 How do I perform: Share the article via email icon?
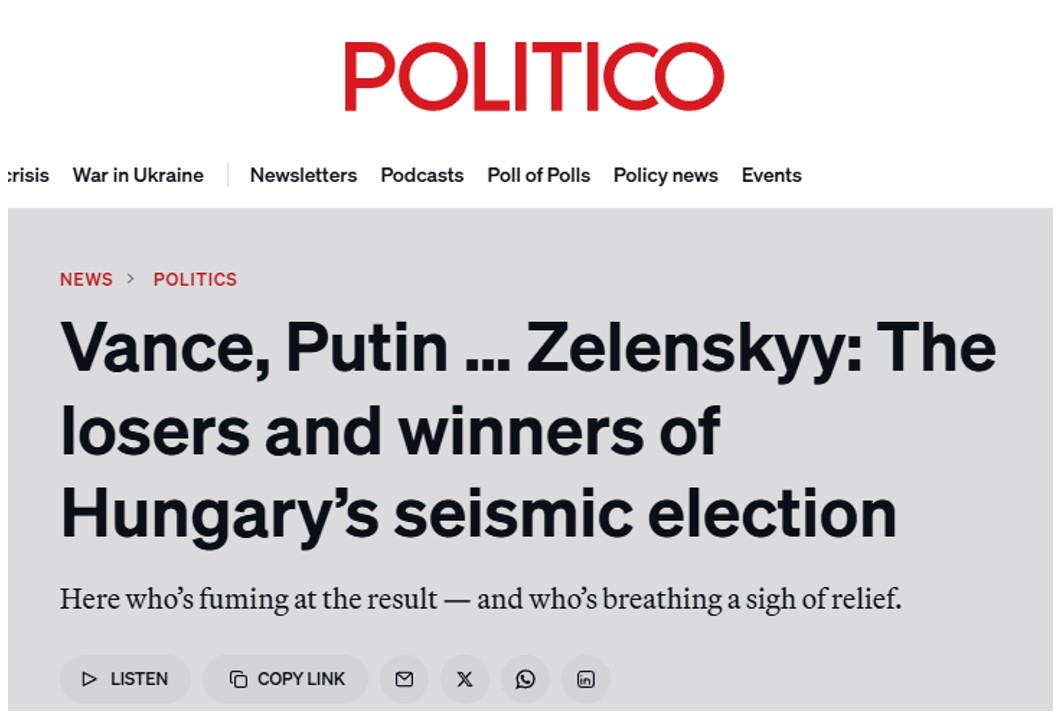404,678
